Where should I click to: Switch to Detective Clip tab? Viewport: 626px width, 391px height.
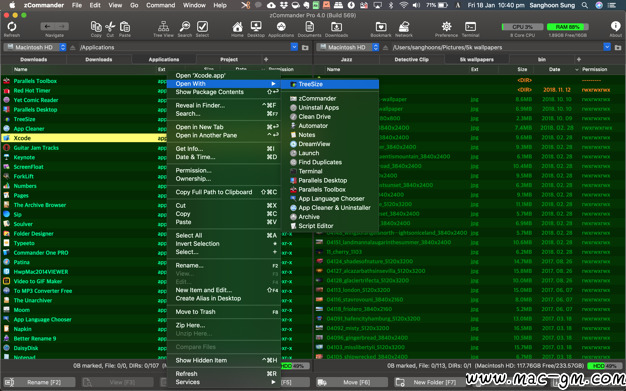(412, 60)
